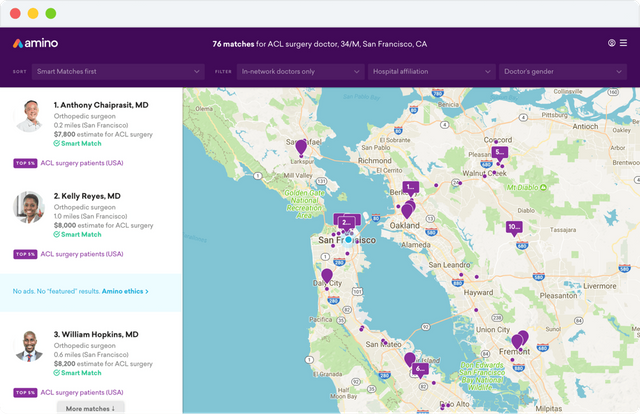Click the macOS green maximize window button
Image resolution: width=640 pixels, height=414 pixels.
51,15
